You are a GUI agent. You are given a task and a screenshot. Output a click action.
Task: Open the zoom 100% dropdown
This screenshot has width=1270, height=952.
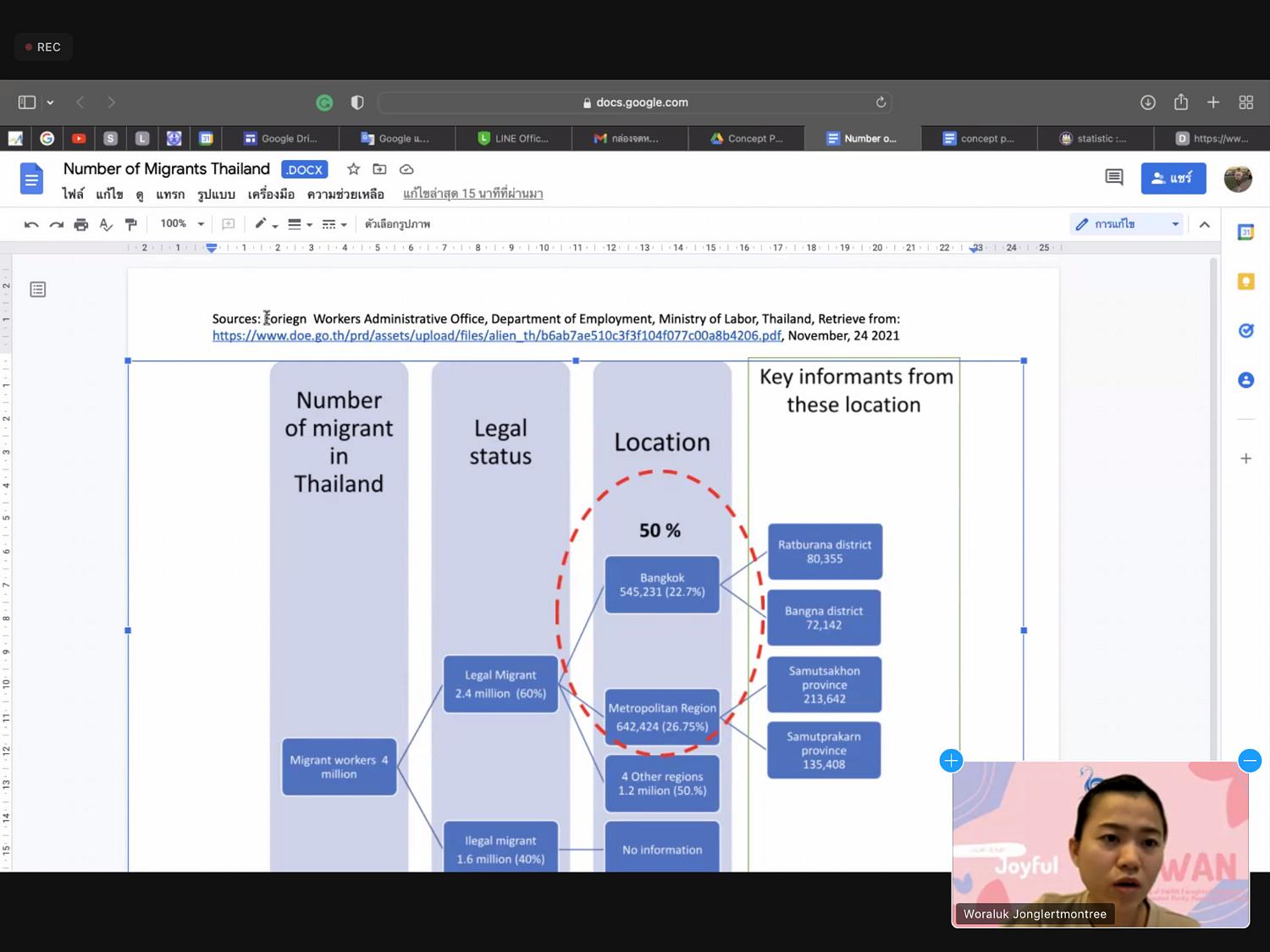[x=182, y=224]
